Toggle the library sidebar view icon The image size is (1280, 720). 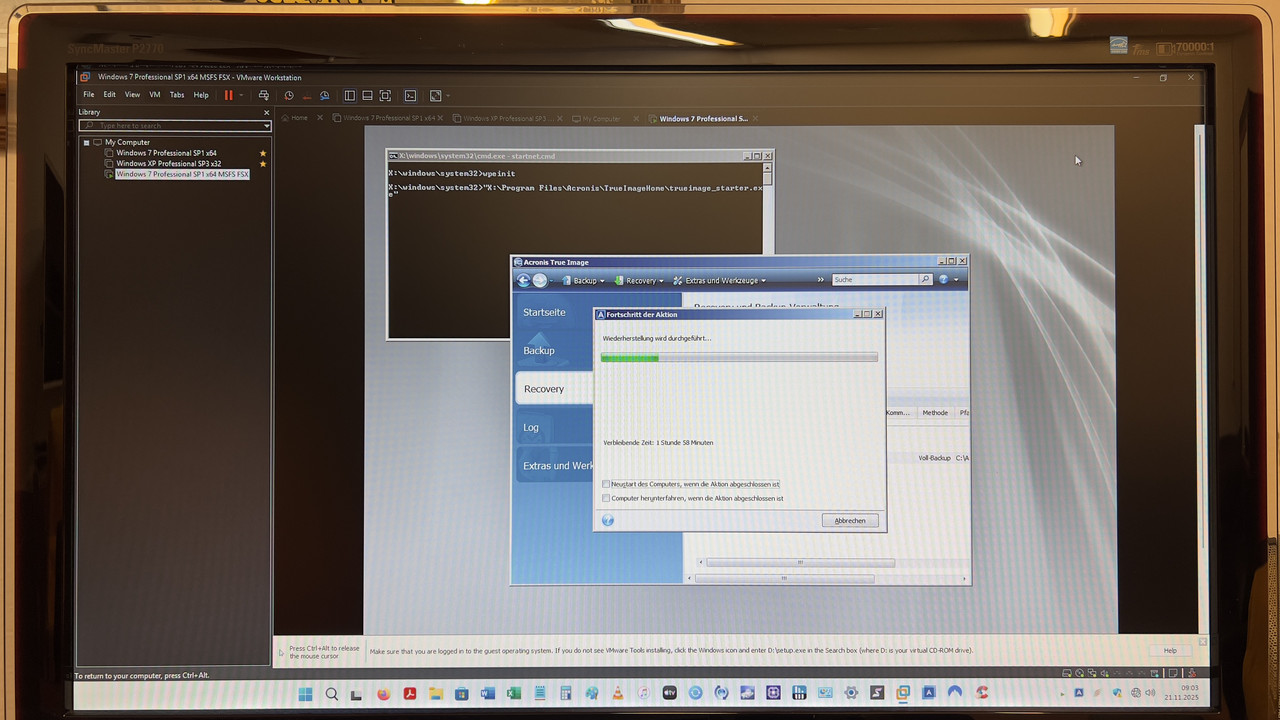[350, 95]
